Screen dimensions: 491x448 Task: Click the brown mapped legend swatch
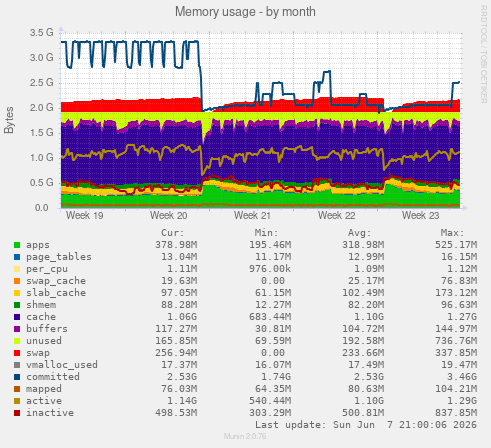click(17, 389)
